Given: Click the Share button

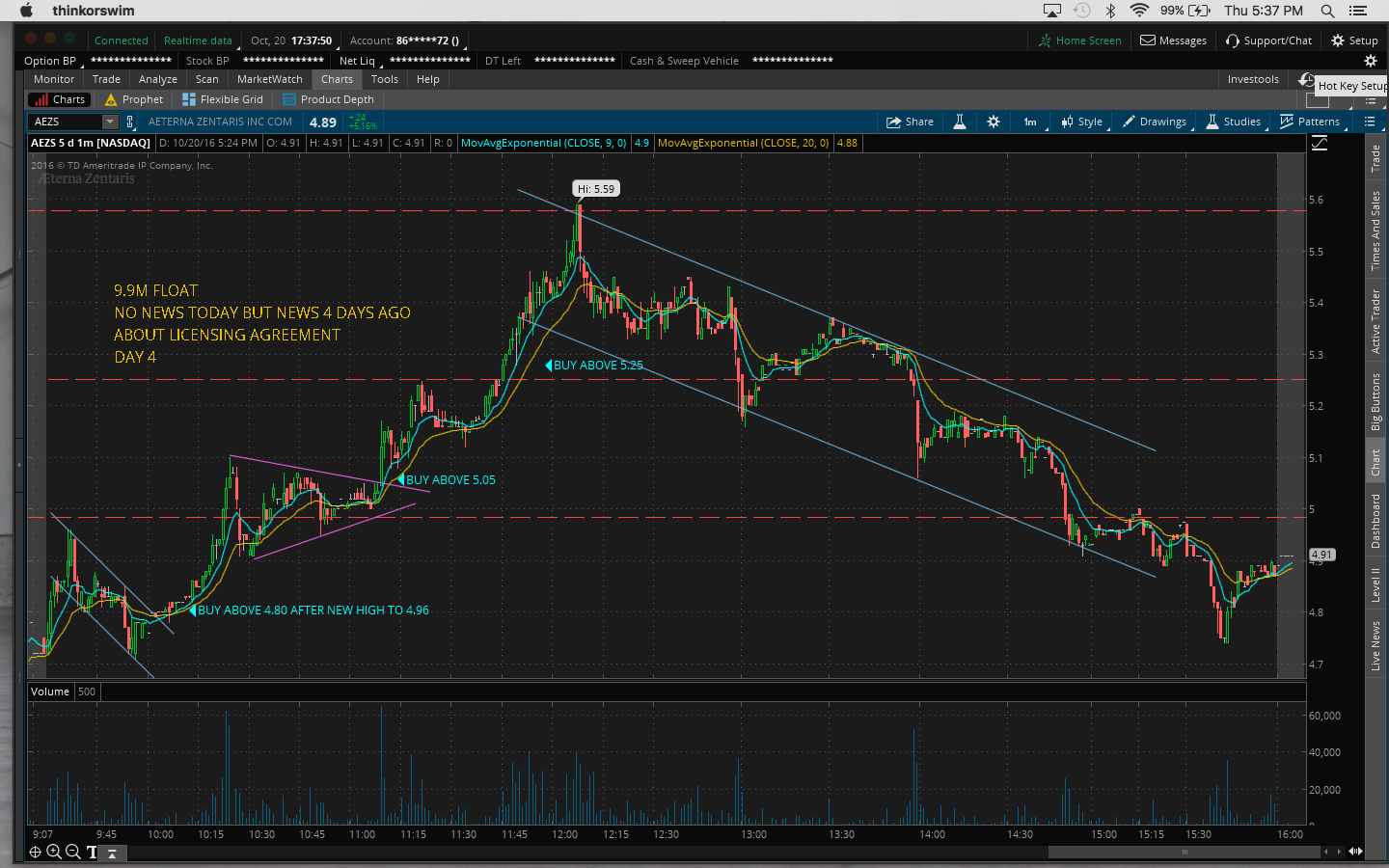Looking at the screenshot, I should [x=910, y=122].
